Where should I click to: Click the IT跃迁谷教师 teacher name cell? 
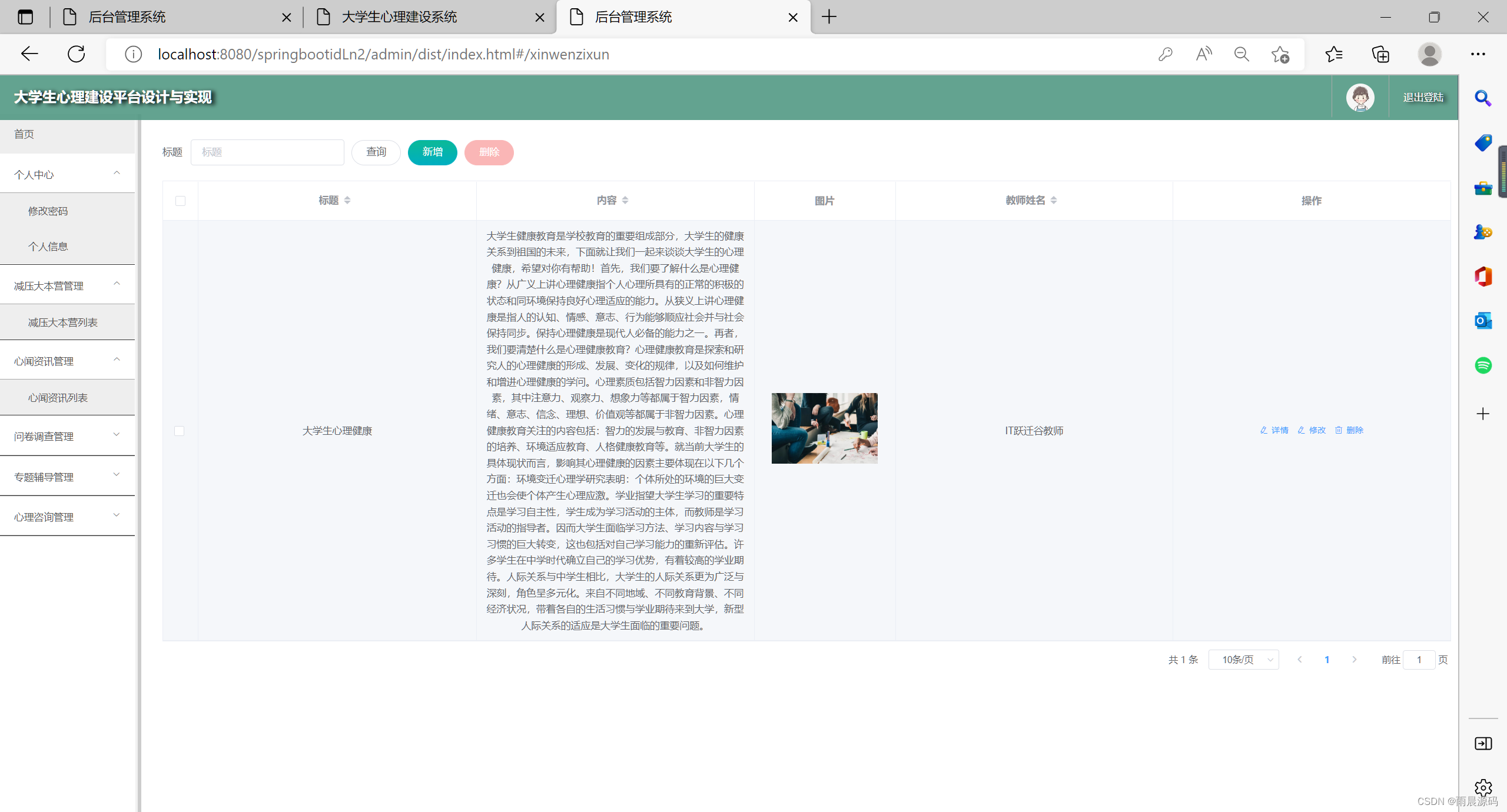point(1034,431)
